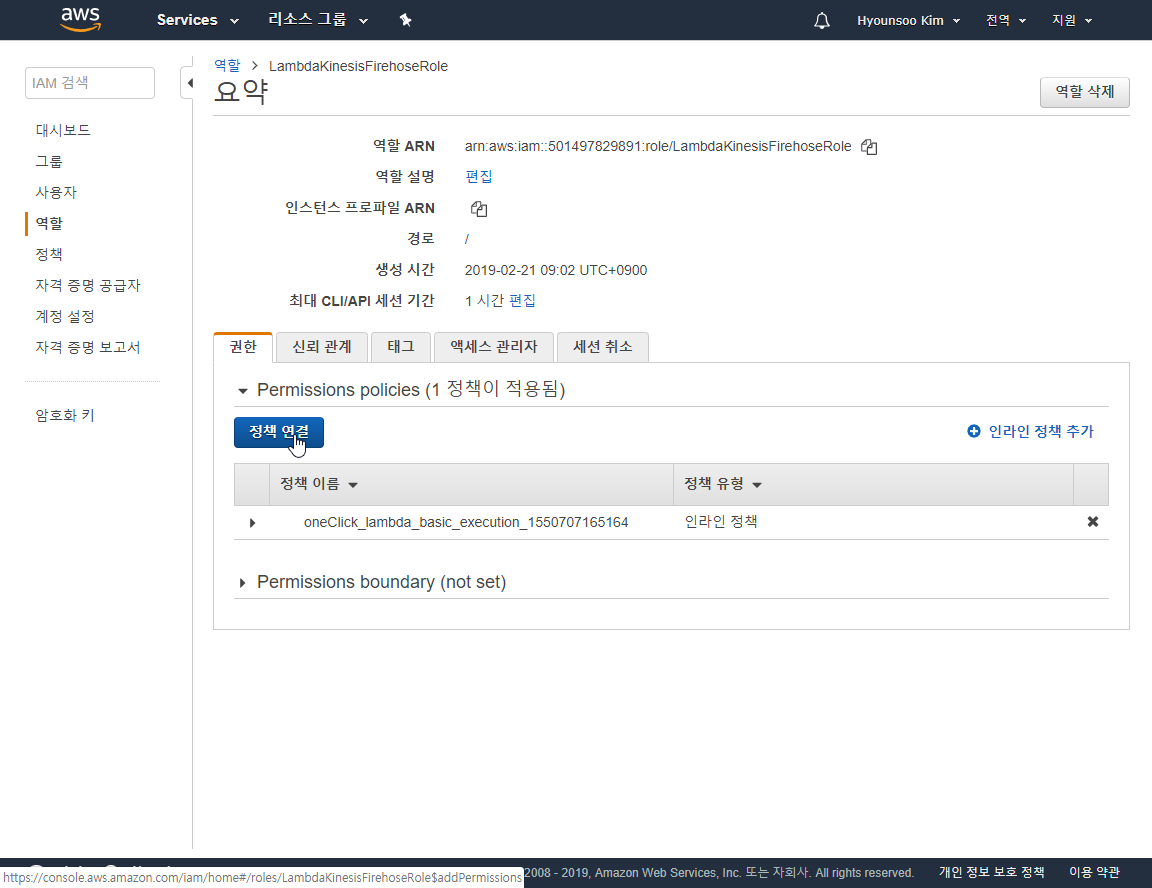Screen dimensions: 1152x888
Task: Select the role ARN text value
Action: 658,146
